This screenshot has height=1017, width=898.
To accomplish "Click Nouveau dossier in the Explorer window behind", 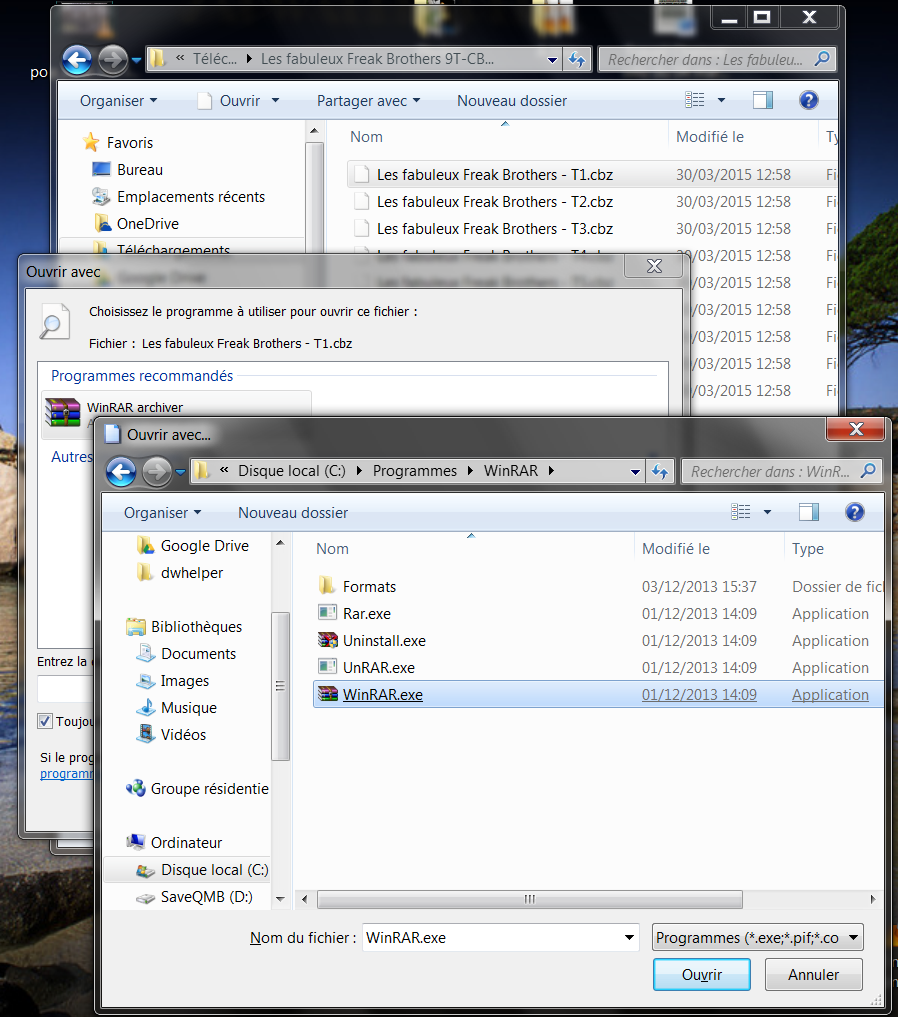I will tap(512, 101).
